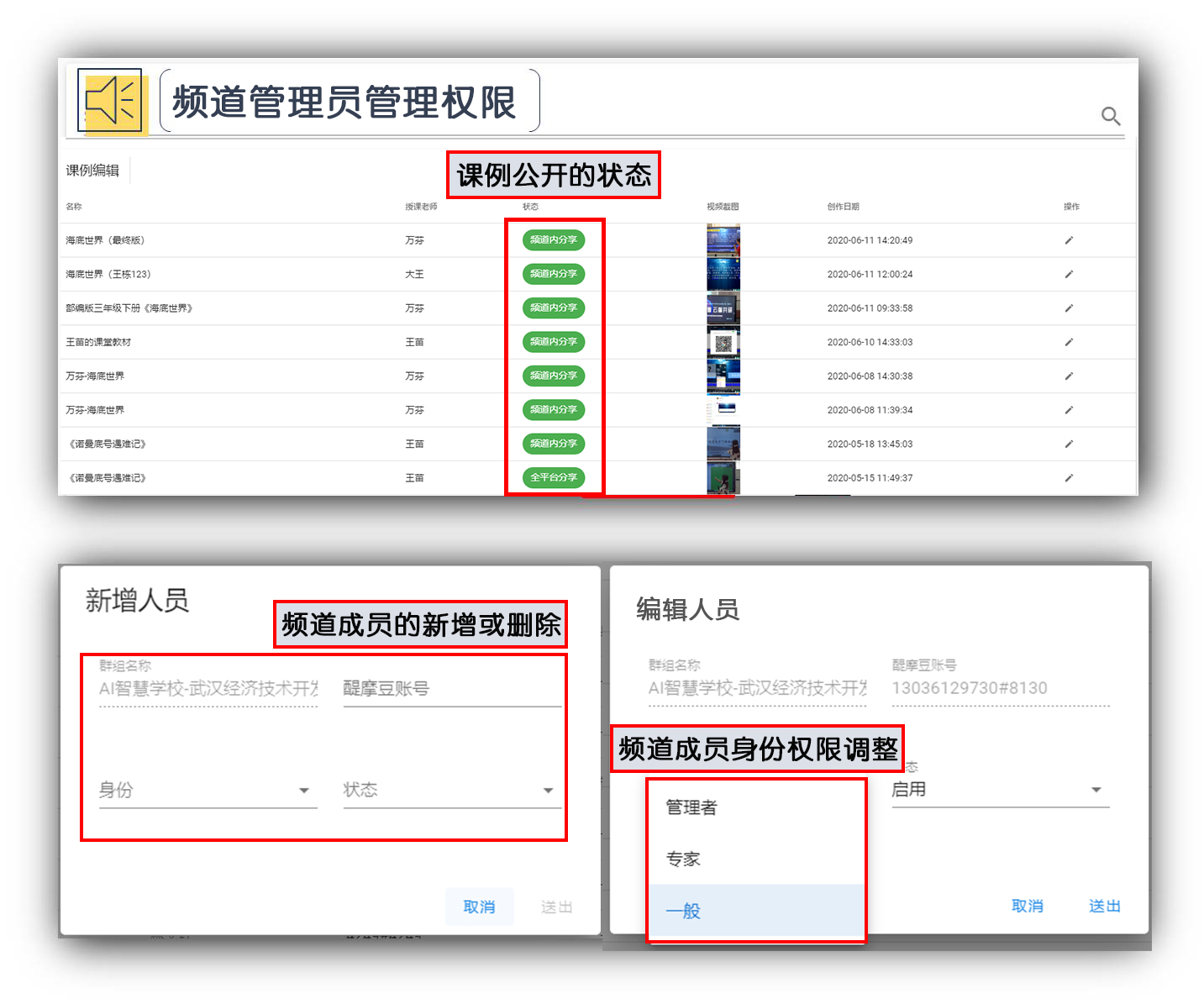Toggle the 全平台分享 status badge
The height and width of the screenshot is (1004, 1204).
553,478
